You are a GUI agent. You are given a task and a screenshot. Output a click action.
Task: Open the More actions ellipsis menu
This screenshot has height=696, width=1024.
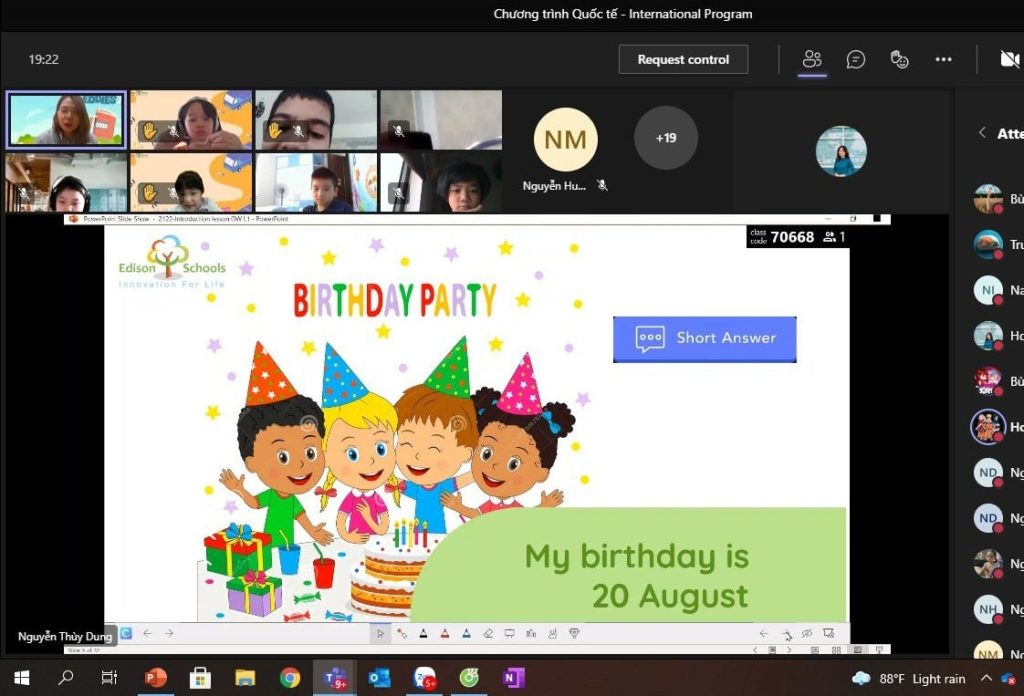(943, 60)
